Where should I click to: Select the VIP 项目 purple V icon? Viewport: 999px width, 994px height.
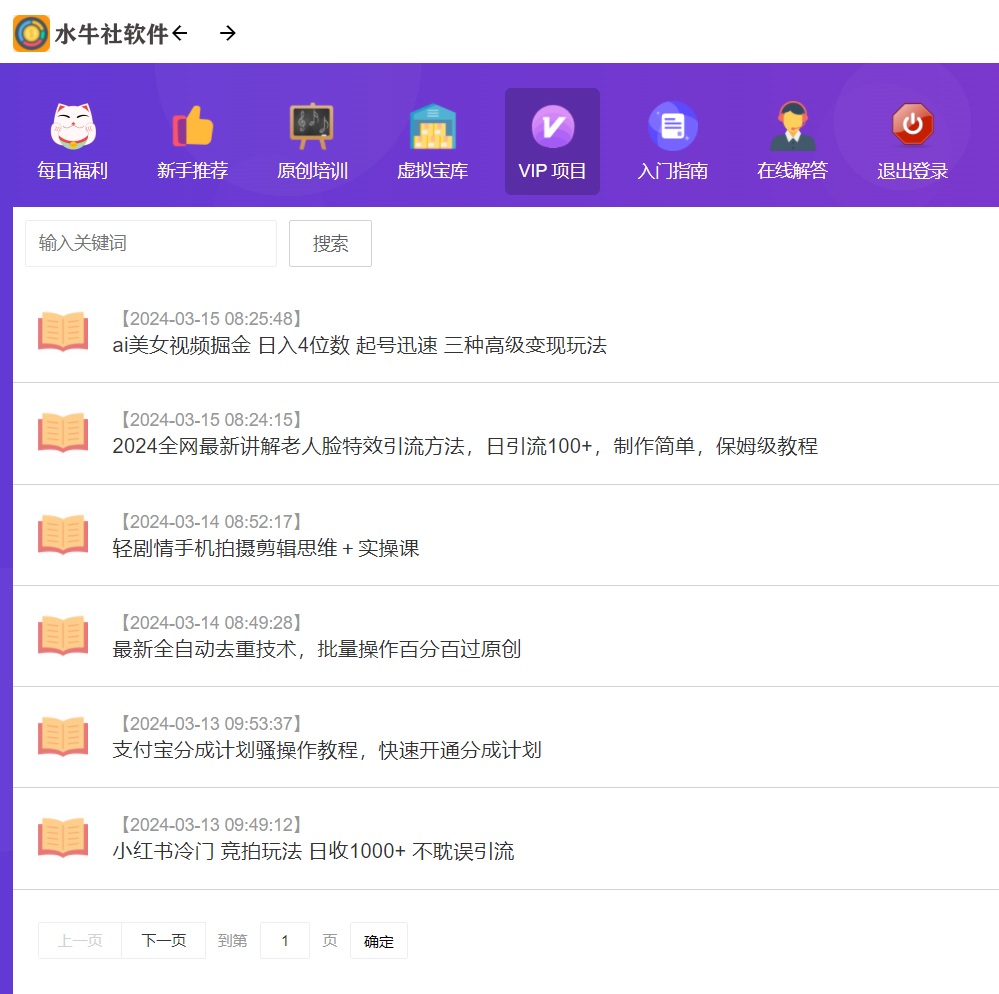pos(552,126)
